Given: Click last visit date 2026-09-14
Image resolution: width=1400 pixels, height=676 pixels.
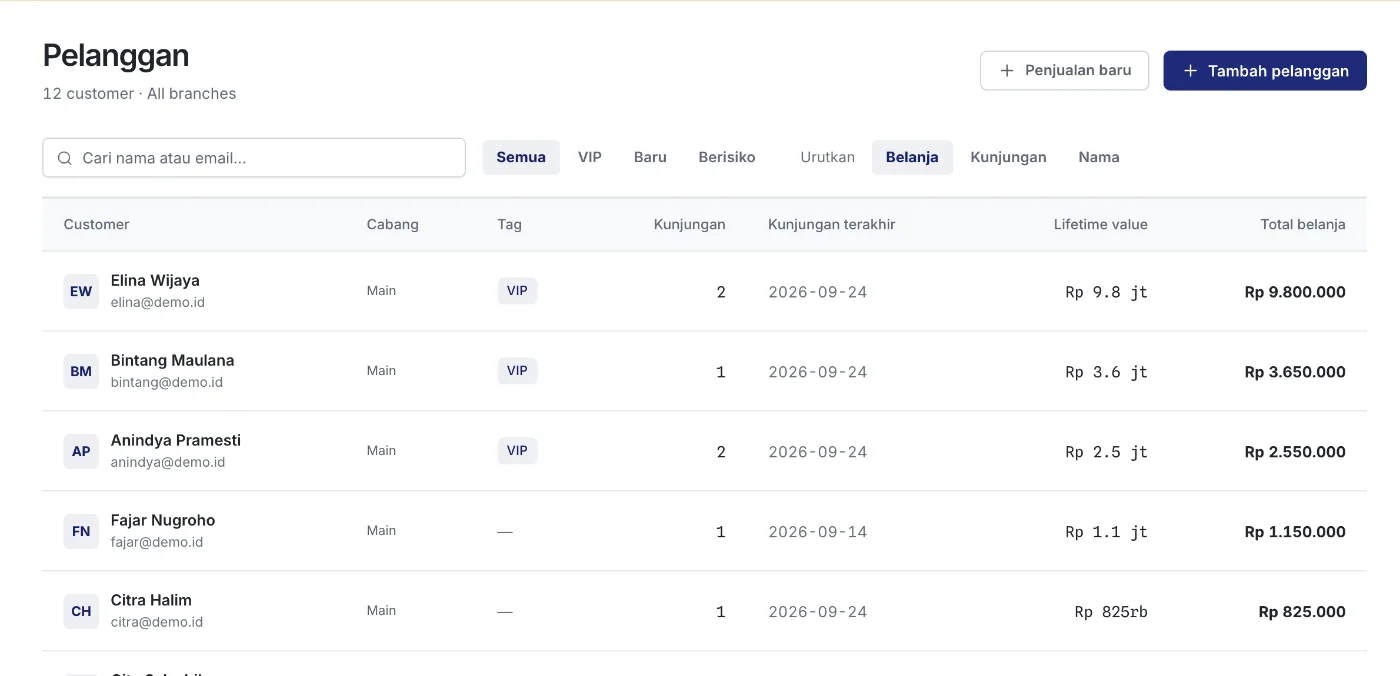Looking at the screenshot, I should tap(818, 532).
